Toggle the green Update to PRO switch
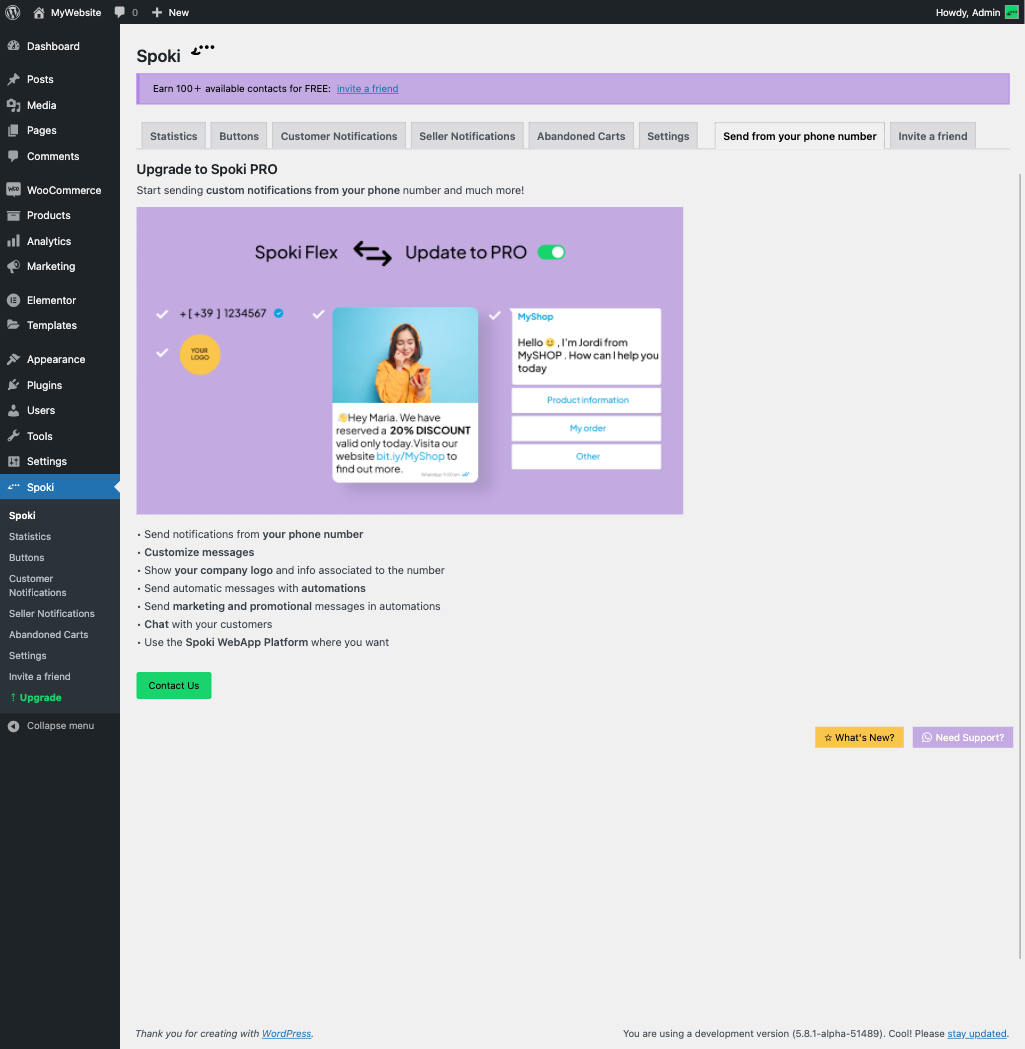Viewport: 1025px width, 1049px height. click(x=551, y=252)
